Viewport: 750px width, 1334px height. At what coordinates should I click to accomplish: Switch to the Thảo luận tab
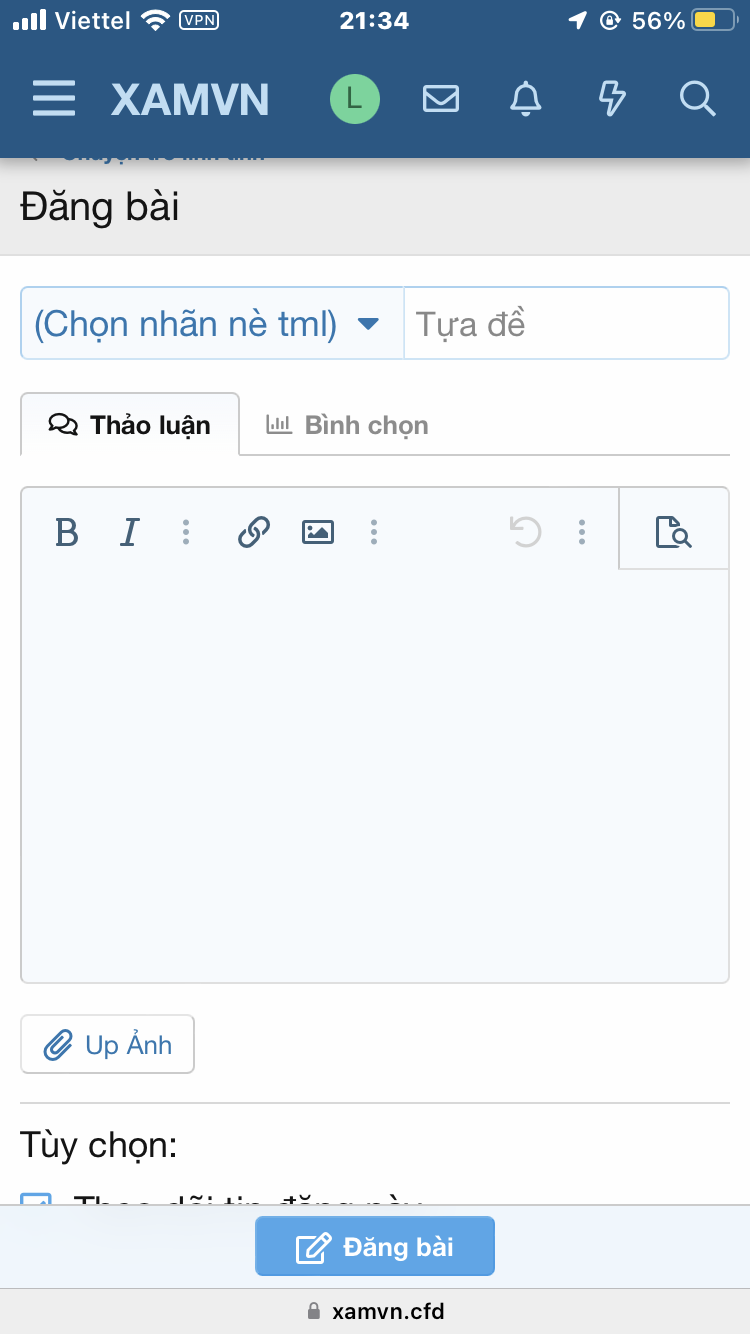130,425
